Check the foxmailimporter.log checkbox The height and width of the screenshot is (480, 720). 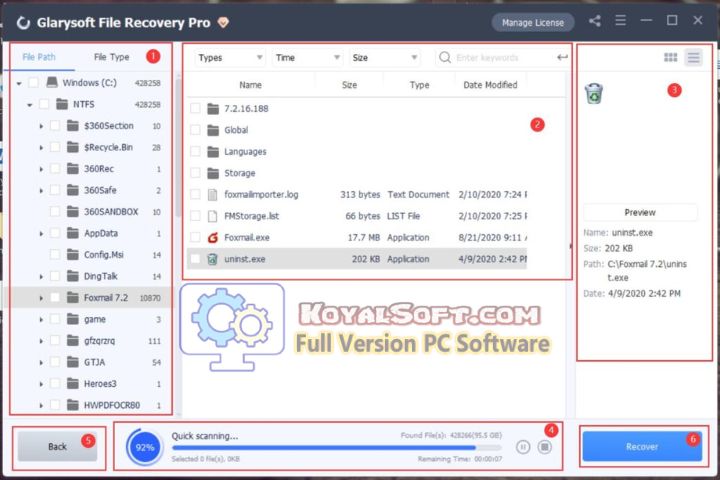click(x=195, y=195)
